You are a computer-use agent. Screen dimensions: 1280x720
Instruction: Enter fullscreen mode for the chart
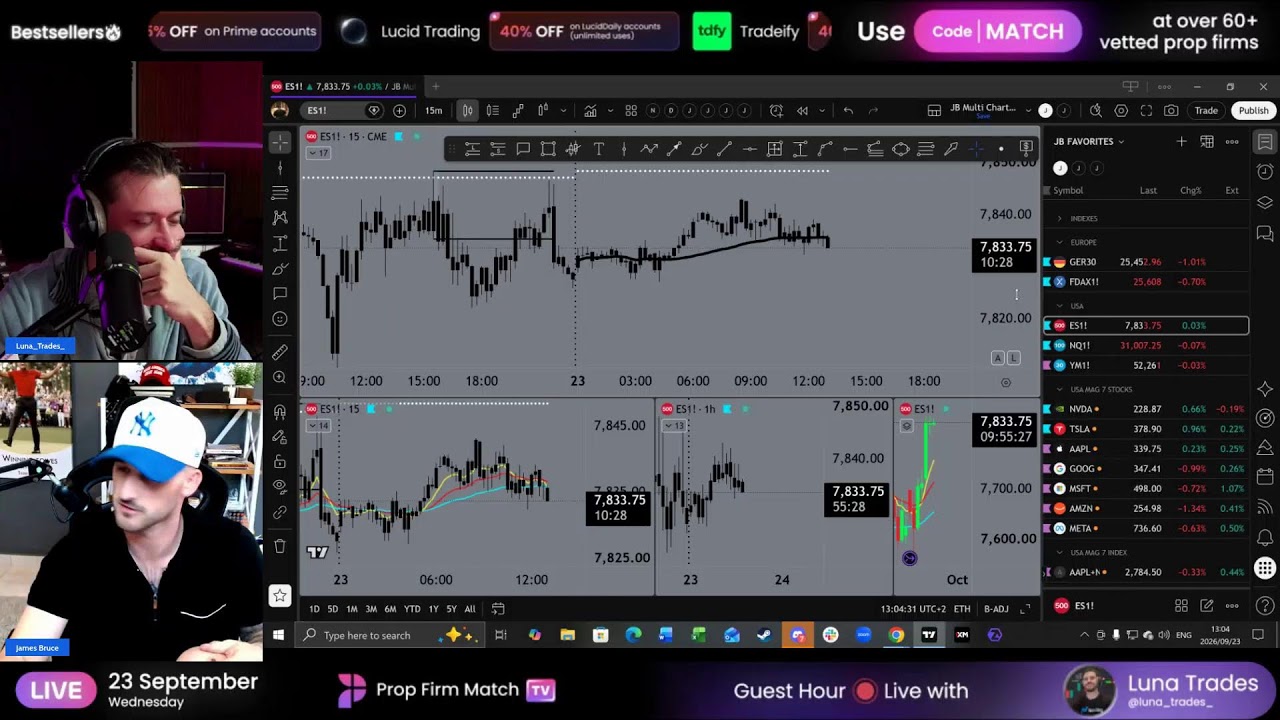(x=1146, y=110)
